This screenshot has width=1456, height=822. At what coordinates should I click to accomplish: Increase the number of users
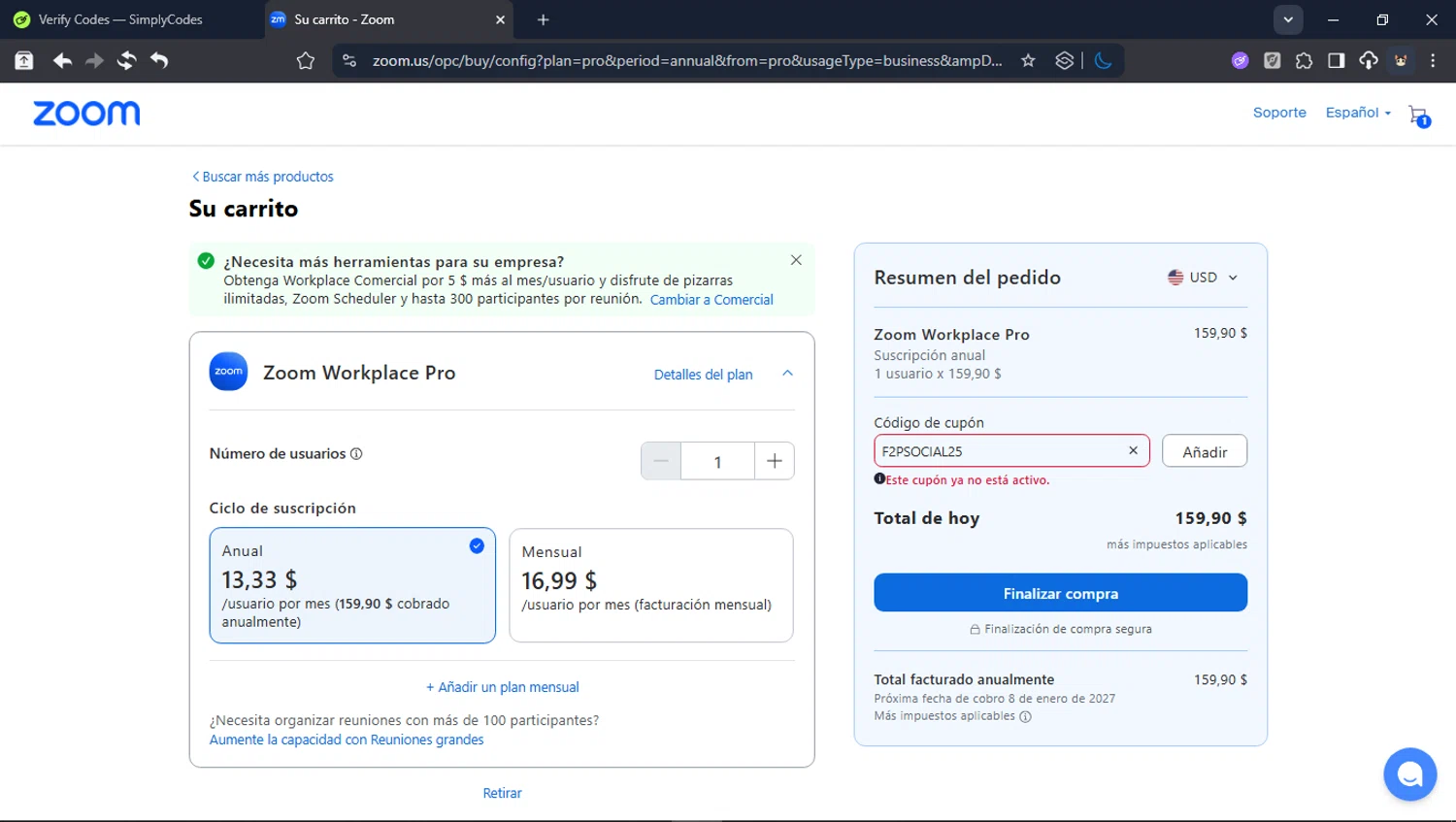coord(775,461)
